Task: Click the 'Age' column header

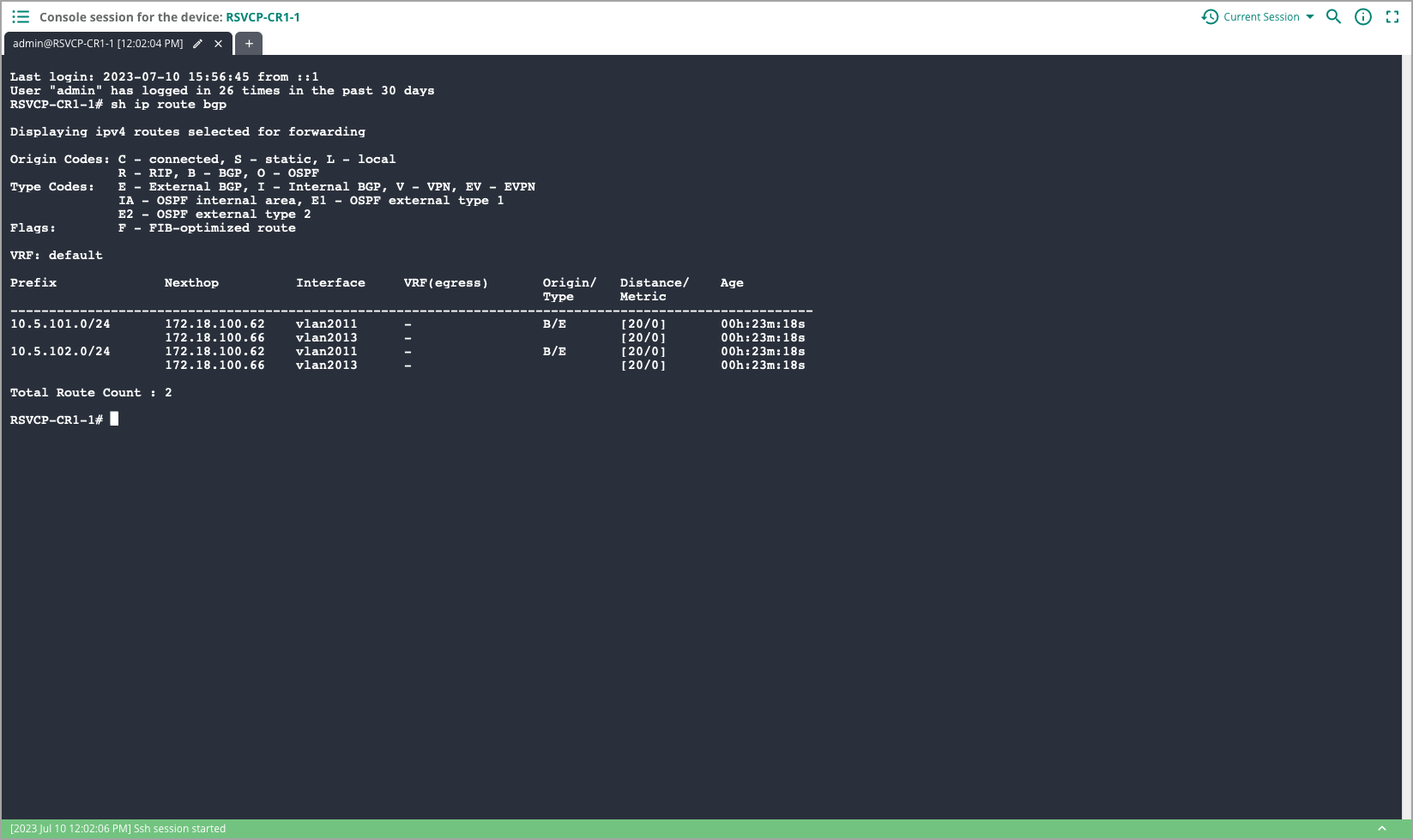Action: click(732, 283)
